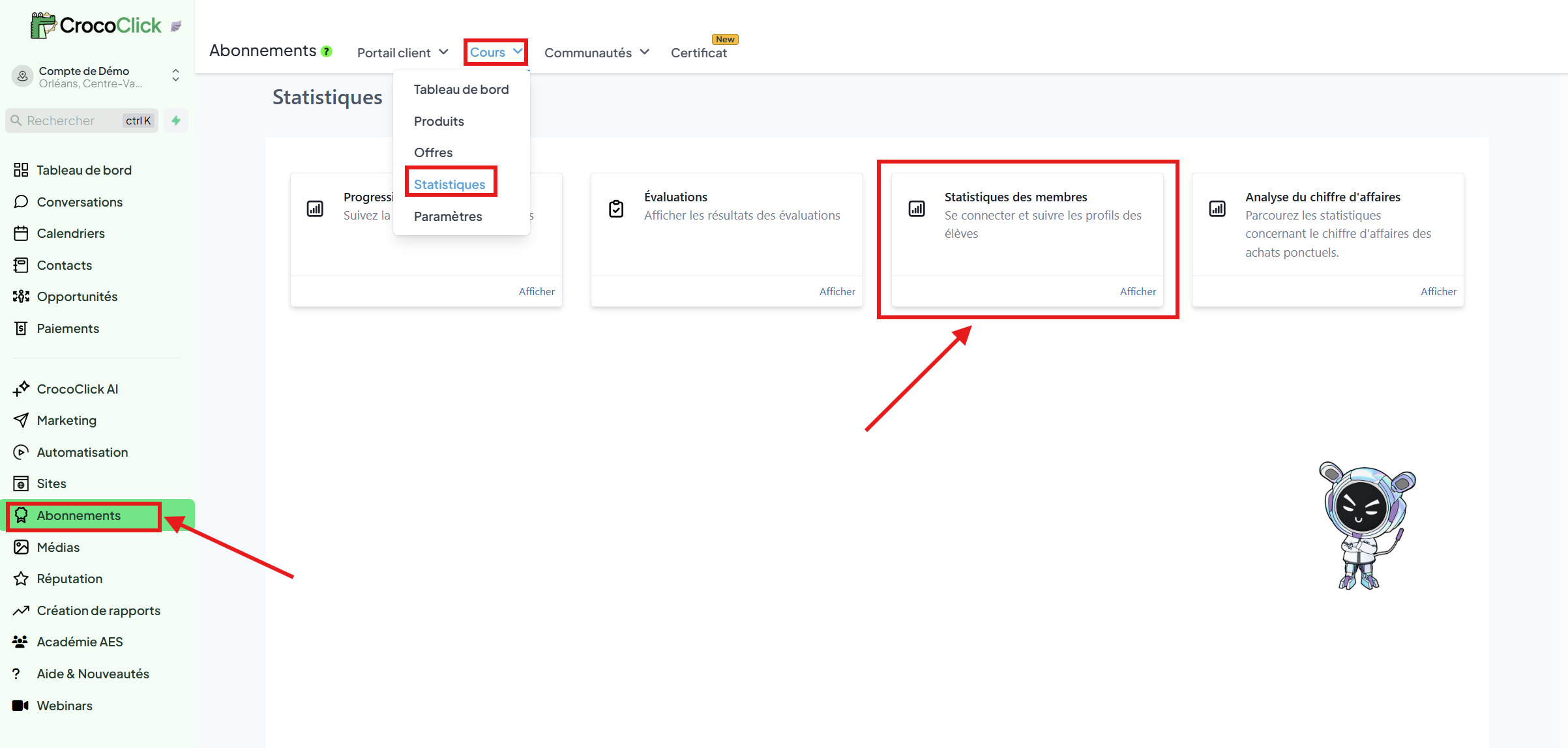
Task: Click the Marketing paper plane icon
Action: pyautogui.click(x=21, y=420)
